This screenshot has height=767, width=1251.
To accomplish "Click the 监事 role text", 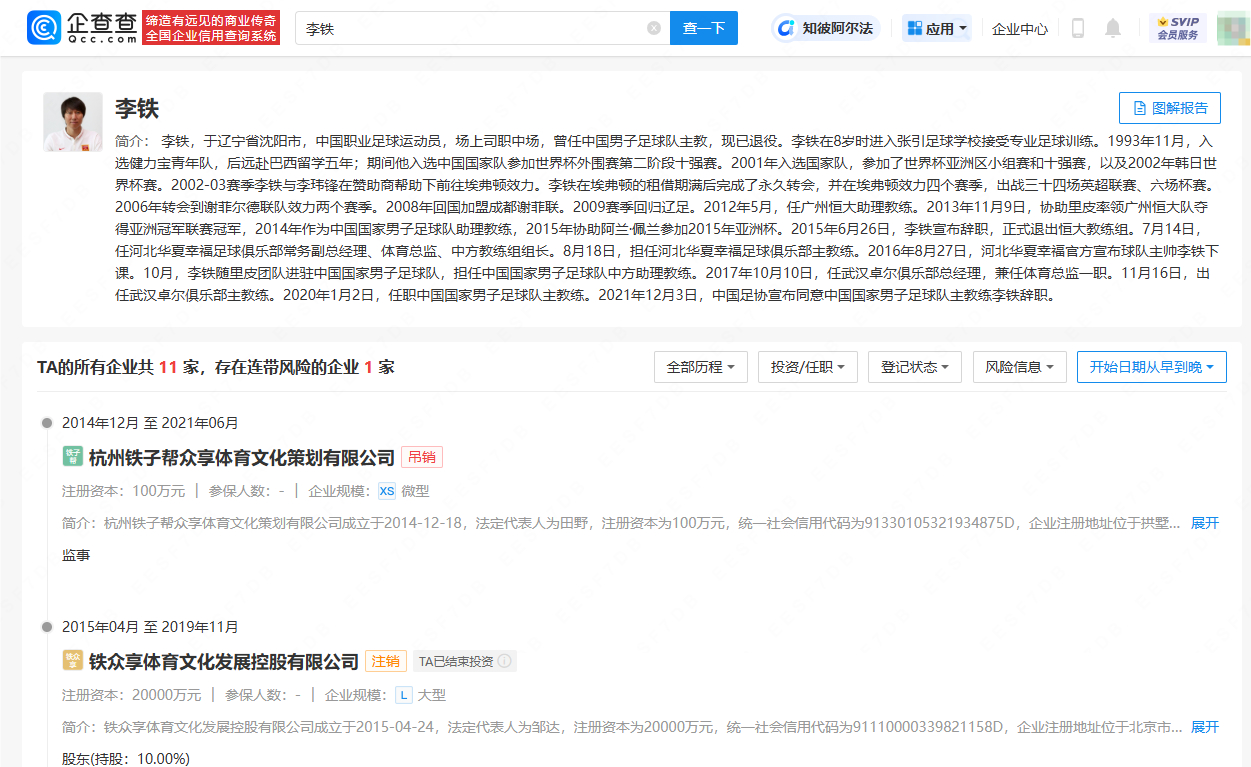I will [x=76, y=555].
